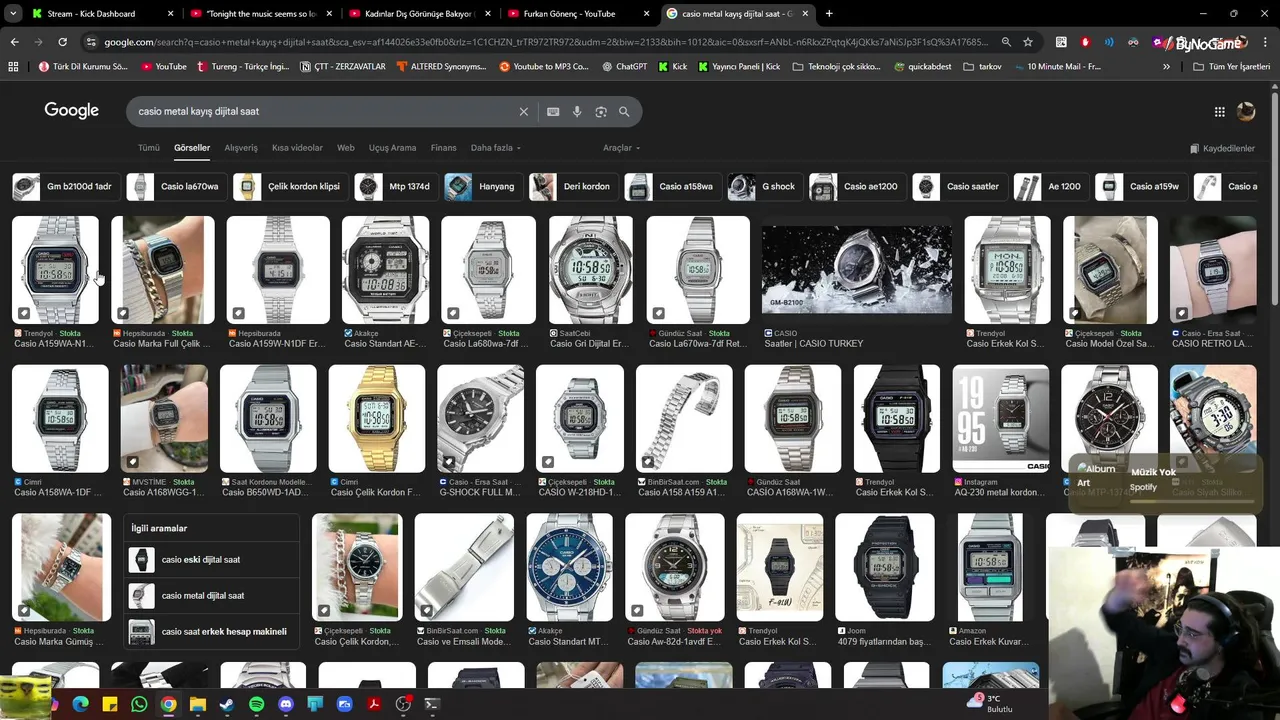Expand the Daha fazla dropdown

point(495,148)
